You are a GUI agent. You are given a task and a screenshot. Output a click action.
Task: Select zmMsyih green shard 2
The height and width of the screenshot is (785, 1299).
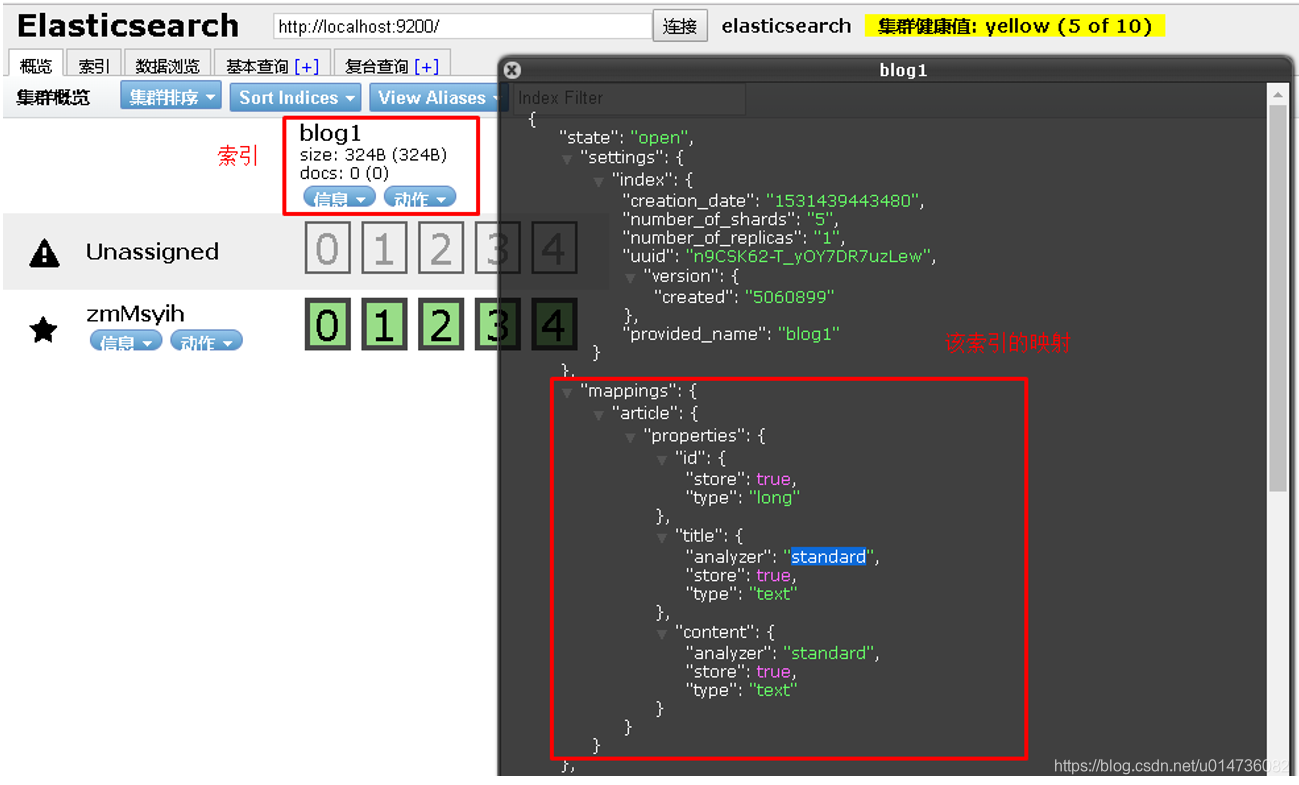[x=441, y=325]
